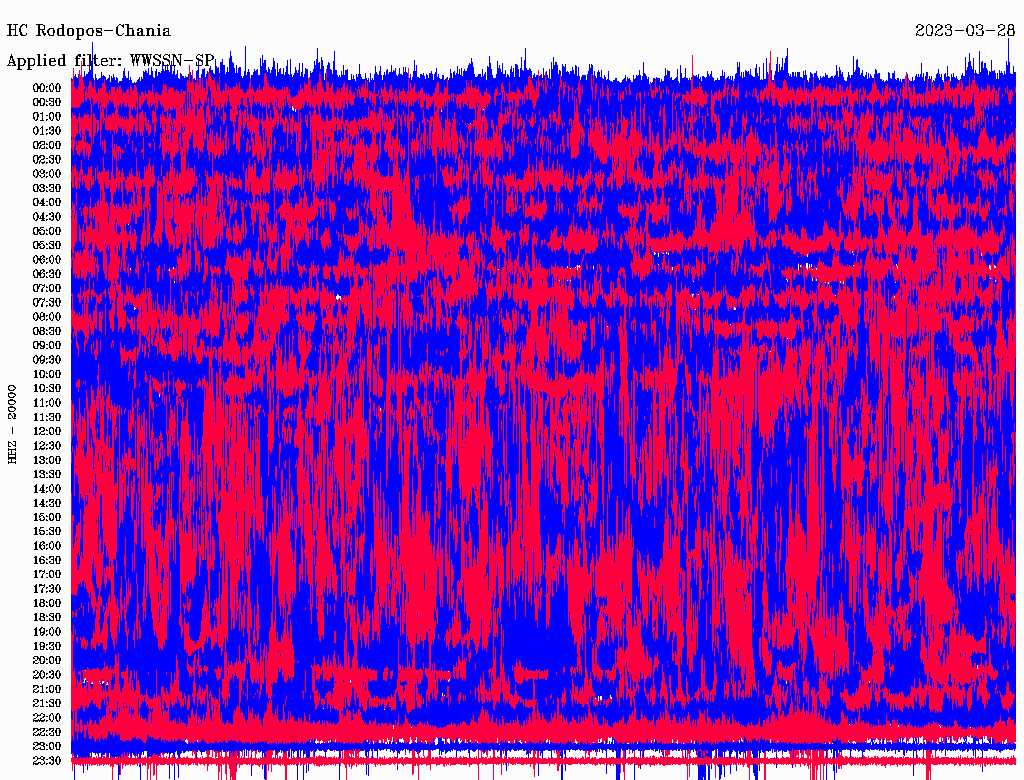Viewport: 1024px width, 780px height.
Task: Select the 21:00 time row label
Action: pyautogui.click(x=47, y=689)
